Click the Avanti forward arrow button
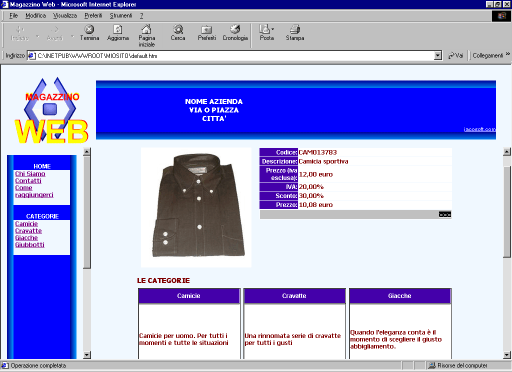The height and width of the screenshot is (372, 512). click(x=55, y=34)
